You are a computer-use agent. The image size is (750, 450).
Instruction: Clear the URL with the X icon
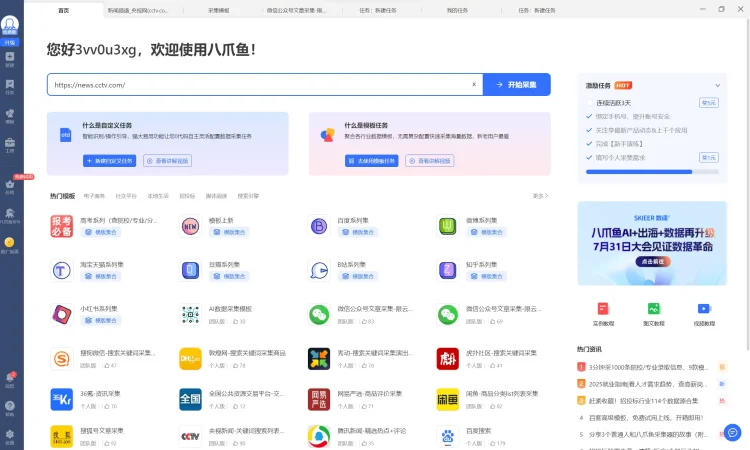[474, 85]
